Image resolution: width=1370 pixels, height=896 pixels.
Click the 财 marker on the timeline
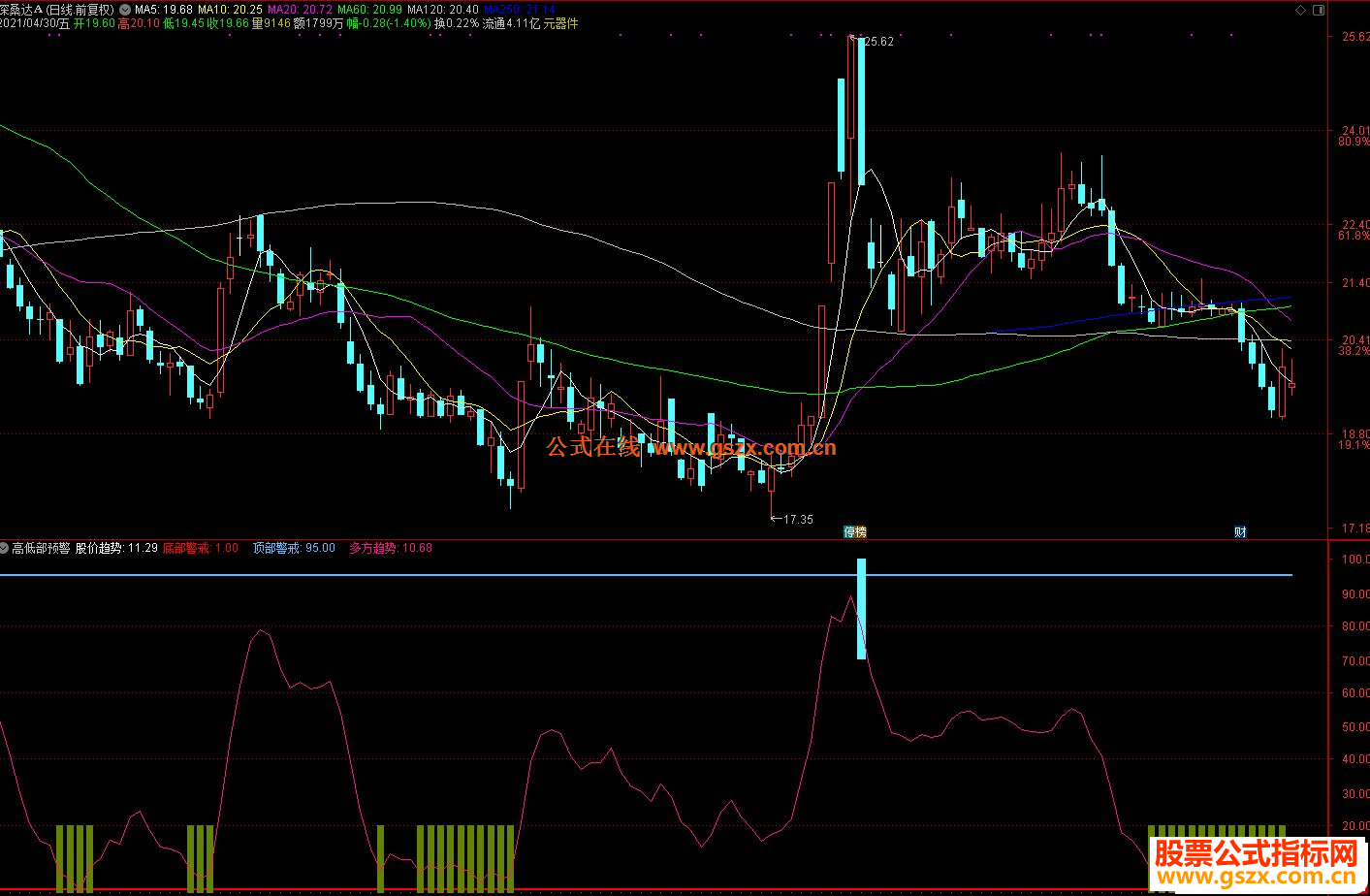[x=1240, y=531]
